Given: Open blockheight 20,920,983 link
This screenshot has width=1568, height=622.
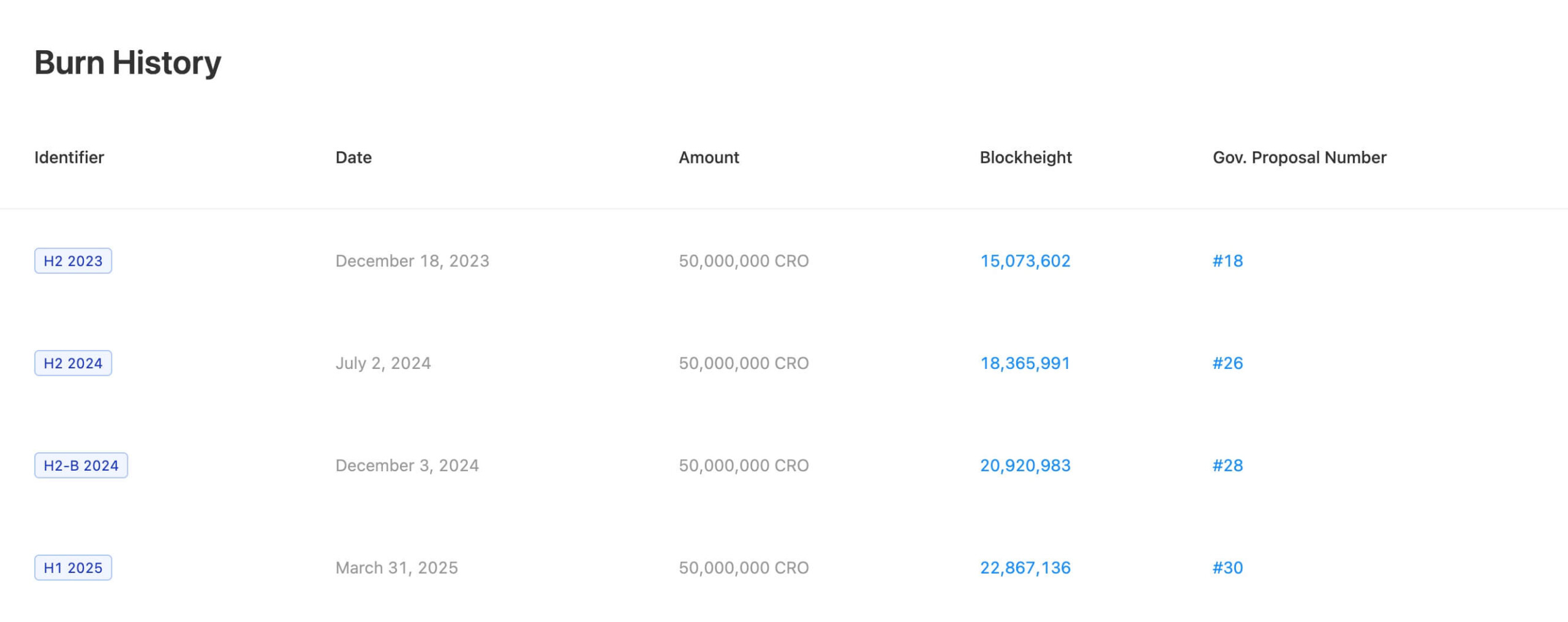Looking at the screenshot, I should click(x=1025, y=466).
